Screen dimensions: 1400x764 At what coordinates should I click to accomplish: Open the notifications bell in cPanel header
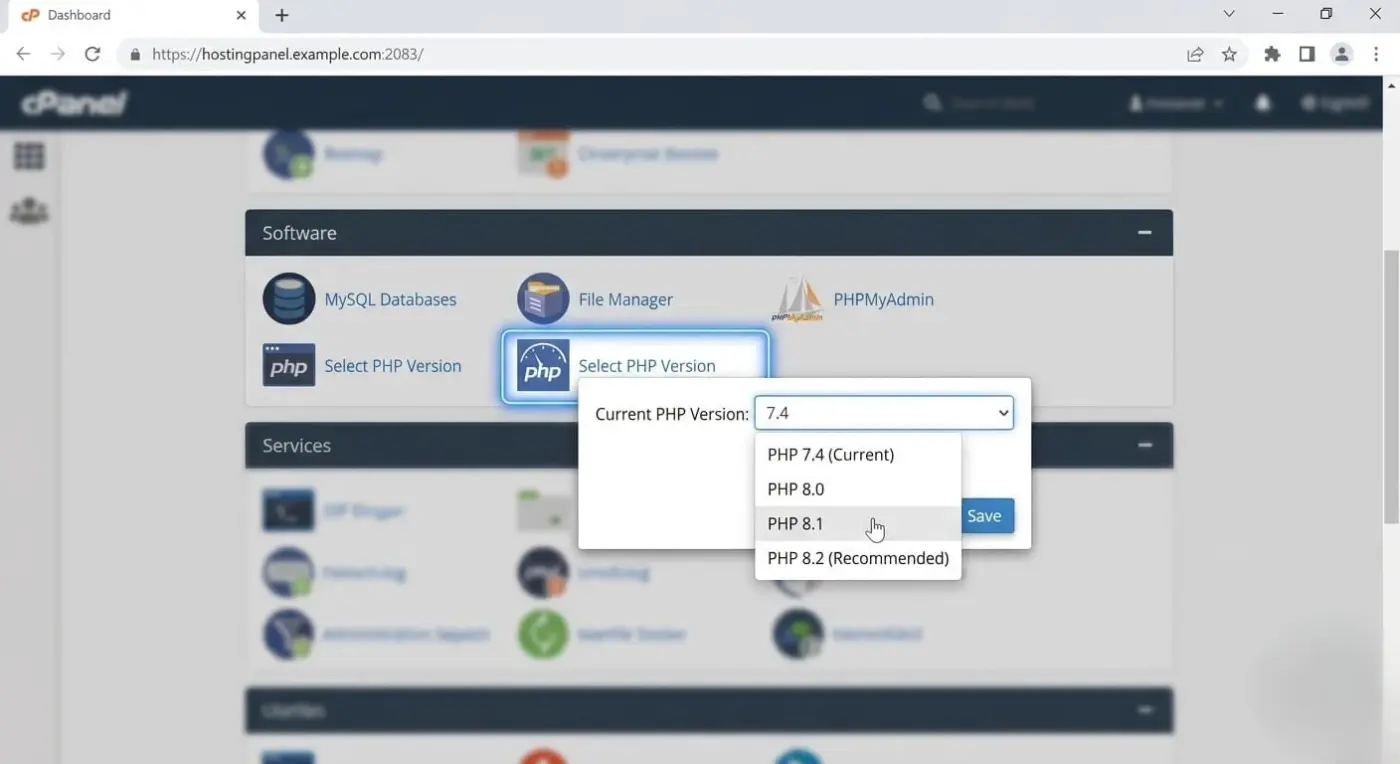[x=1263, y=103]
